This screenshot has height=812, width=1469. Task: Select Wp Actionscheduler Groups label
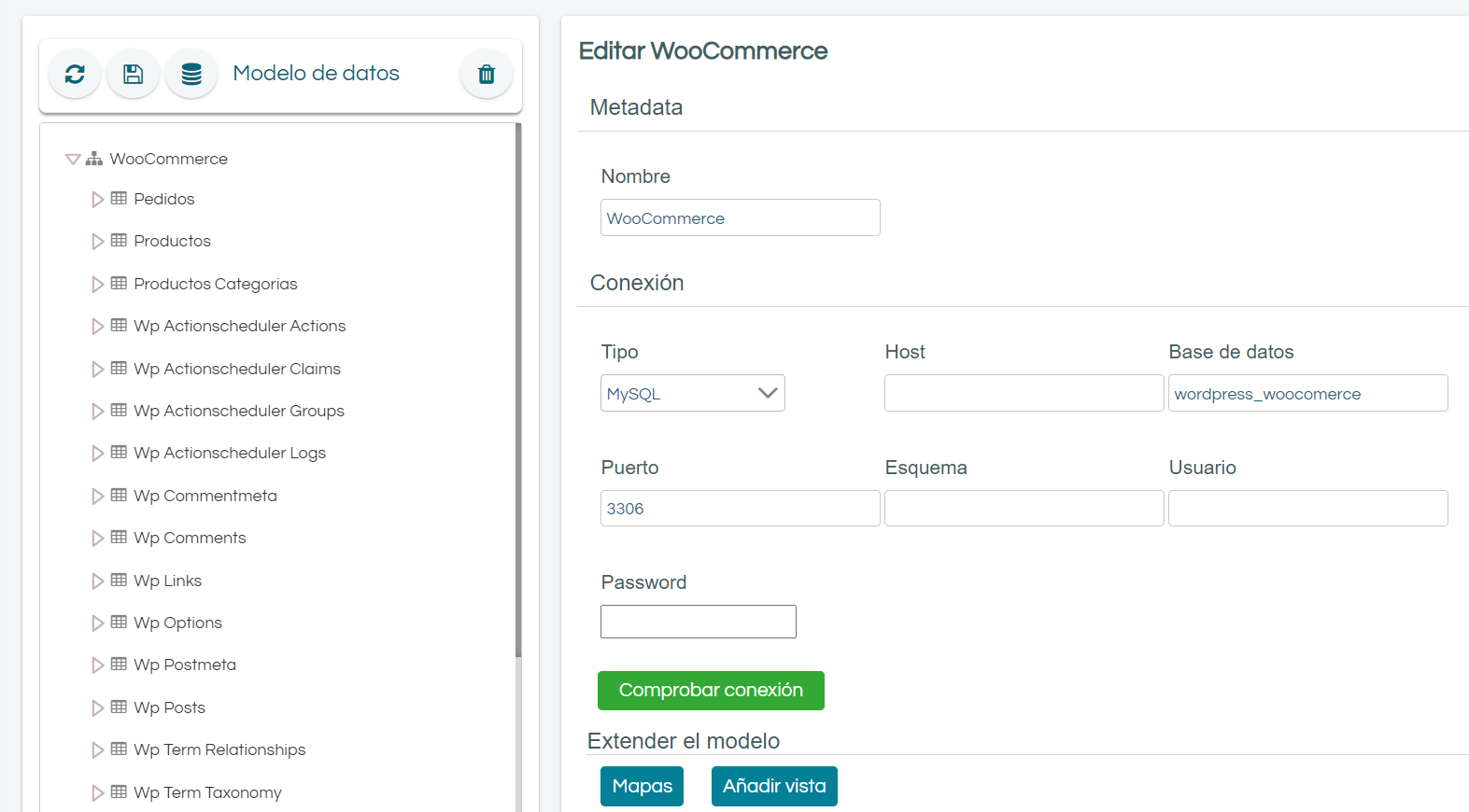tap(239, 411)
